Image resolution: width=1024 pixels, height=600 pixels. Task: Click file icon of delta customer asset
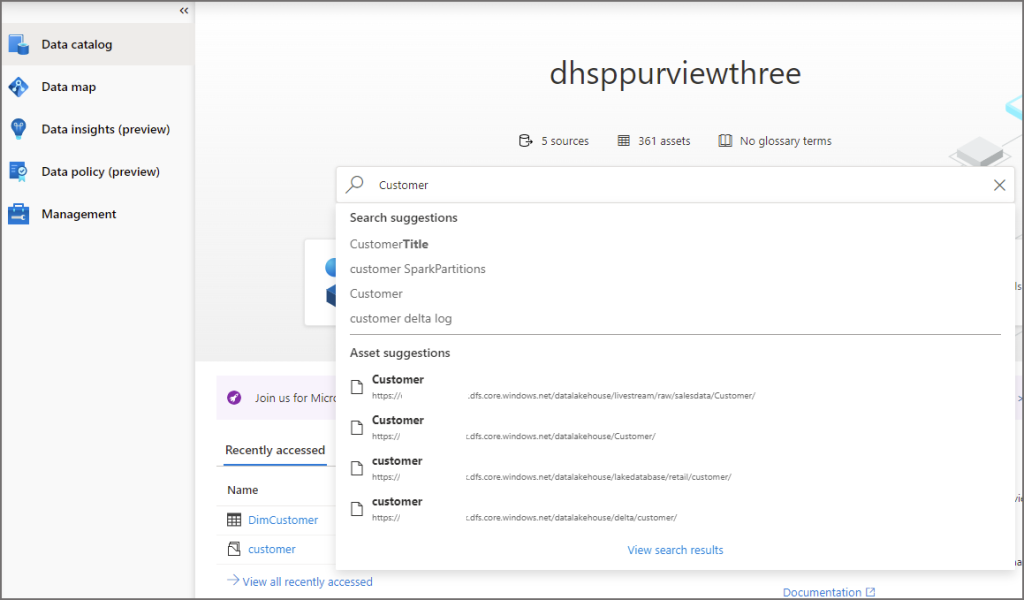pyautogui.click(x=357, y=509)
